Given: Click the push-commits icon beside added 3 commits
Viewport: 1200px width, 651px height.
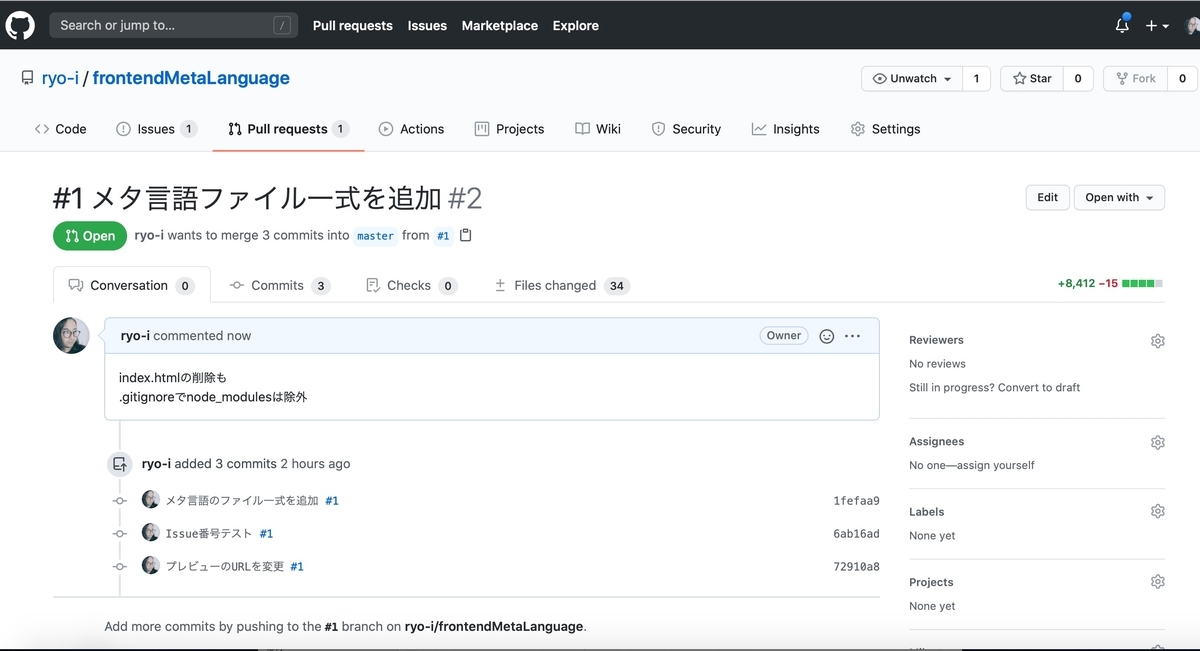Looking at the screenshot, I should tap(120, 464).
